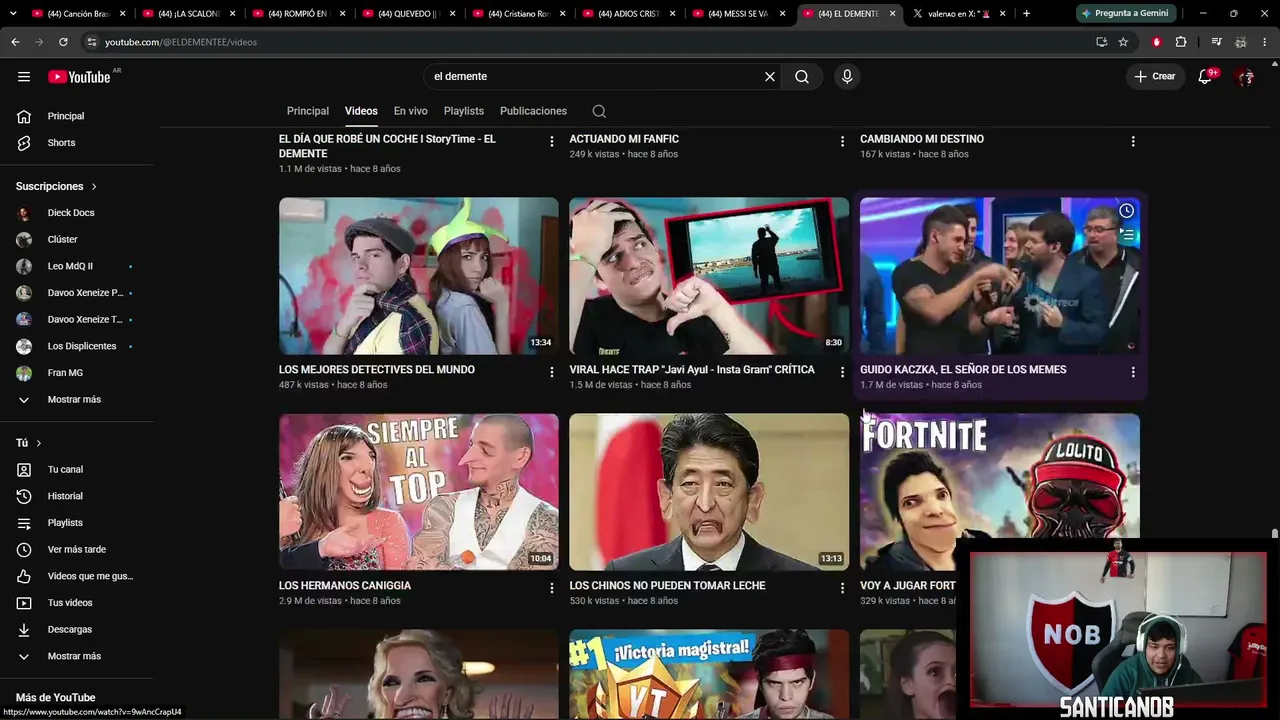
Task: Open options for VIRAL HACE TRAP video
Action: tap(842, 372)
